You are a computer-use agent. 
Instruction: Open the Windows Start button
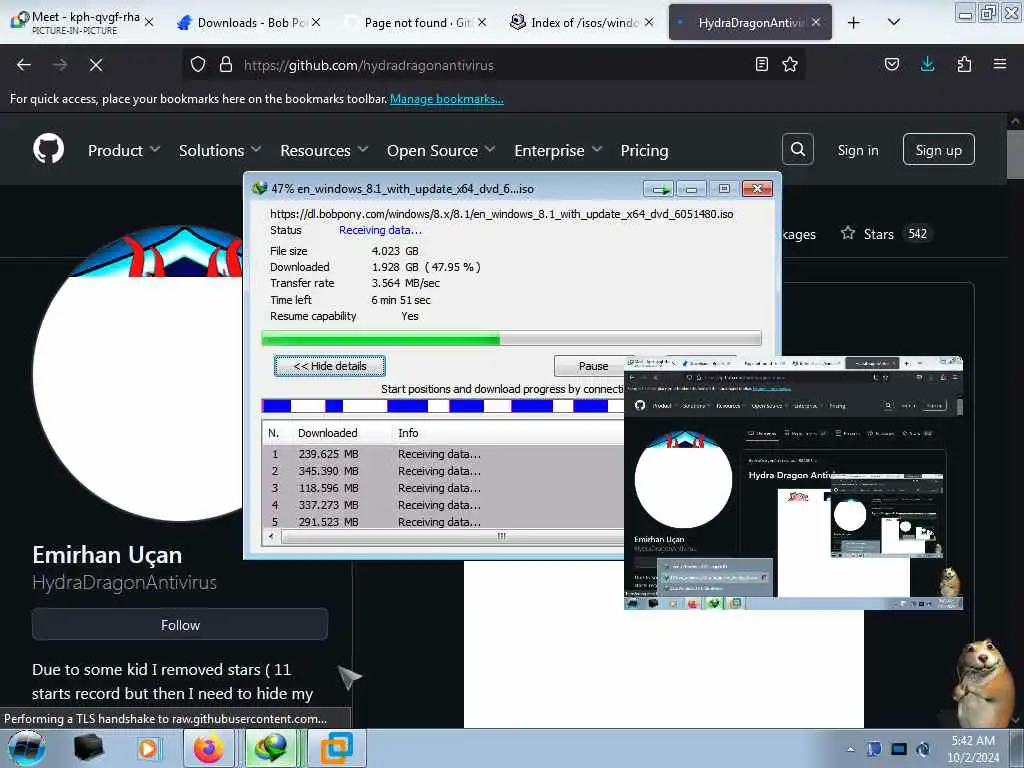(x=27, y=748)
